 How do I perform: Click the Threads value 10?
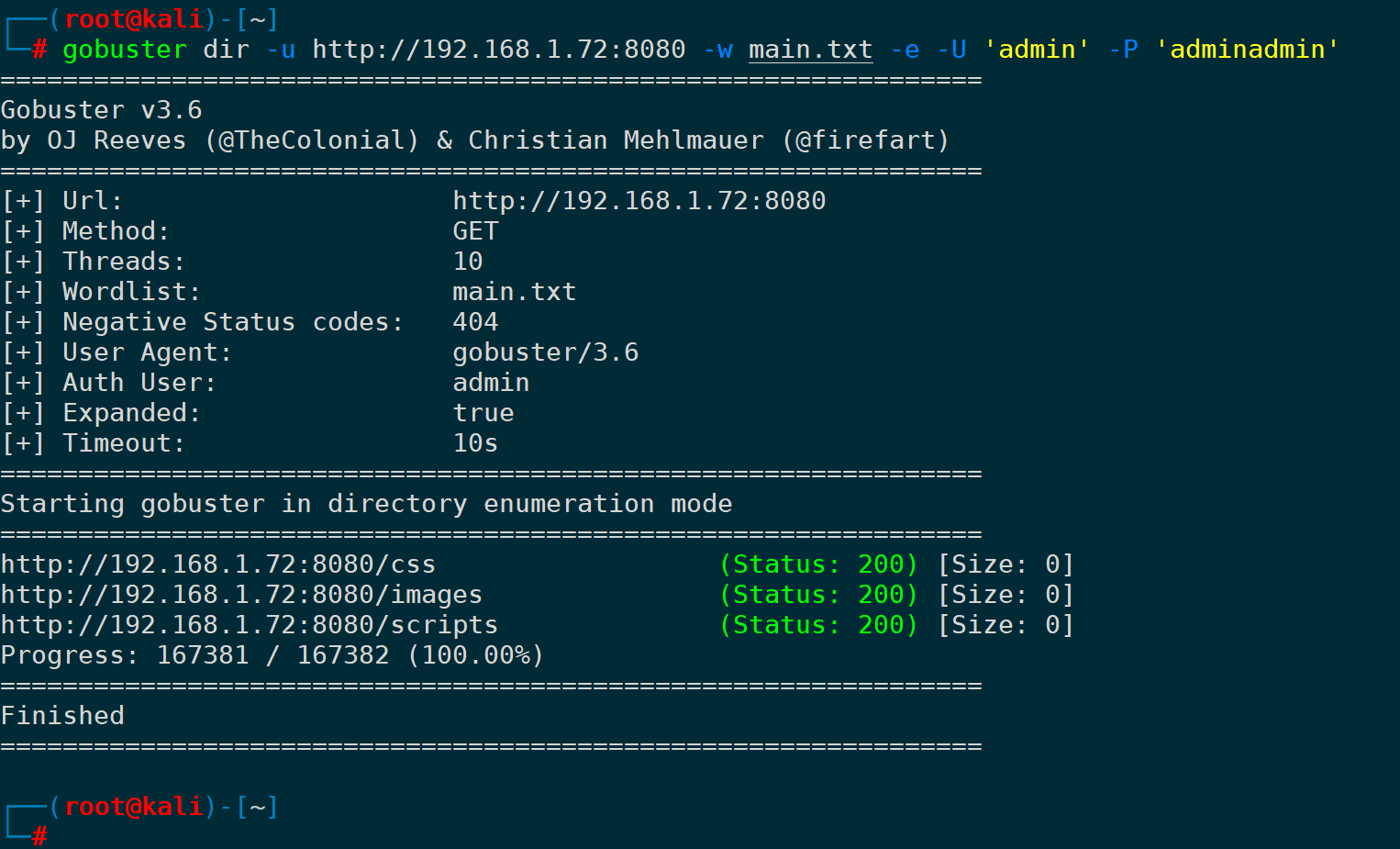(x=468, y=262)
